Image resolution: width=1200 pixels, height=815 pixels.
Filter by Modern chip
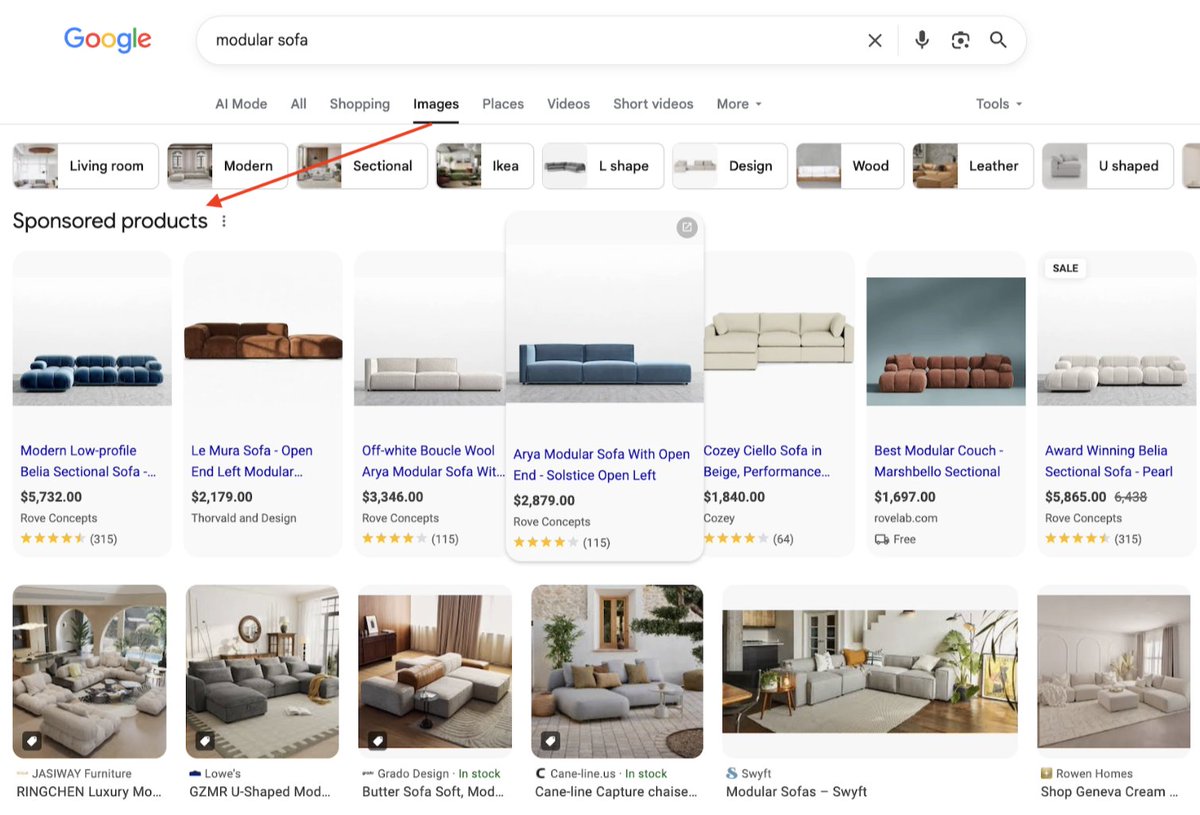(227, 166)
